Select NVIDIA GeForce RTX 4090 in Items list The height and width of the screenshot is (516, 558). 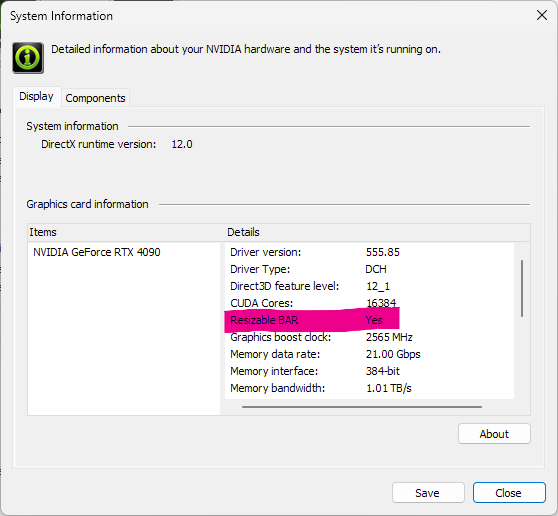[x=97, y=252]
